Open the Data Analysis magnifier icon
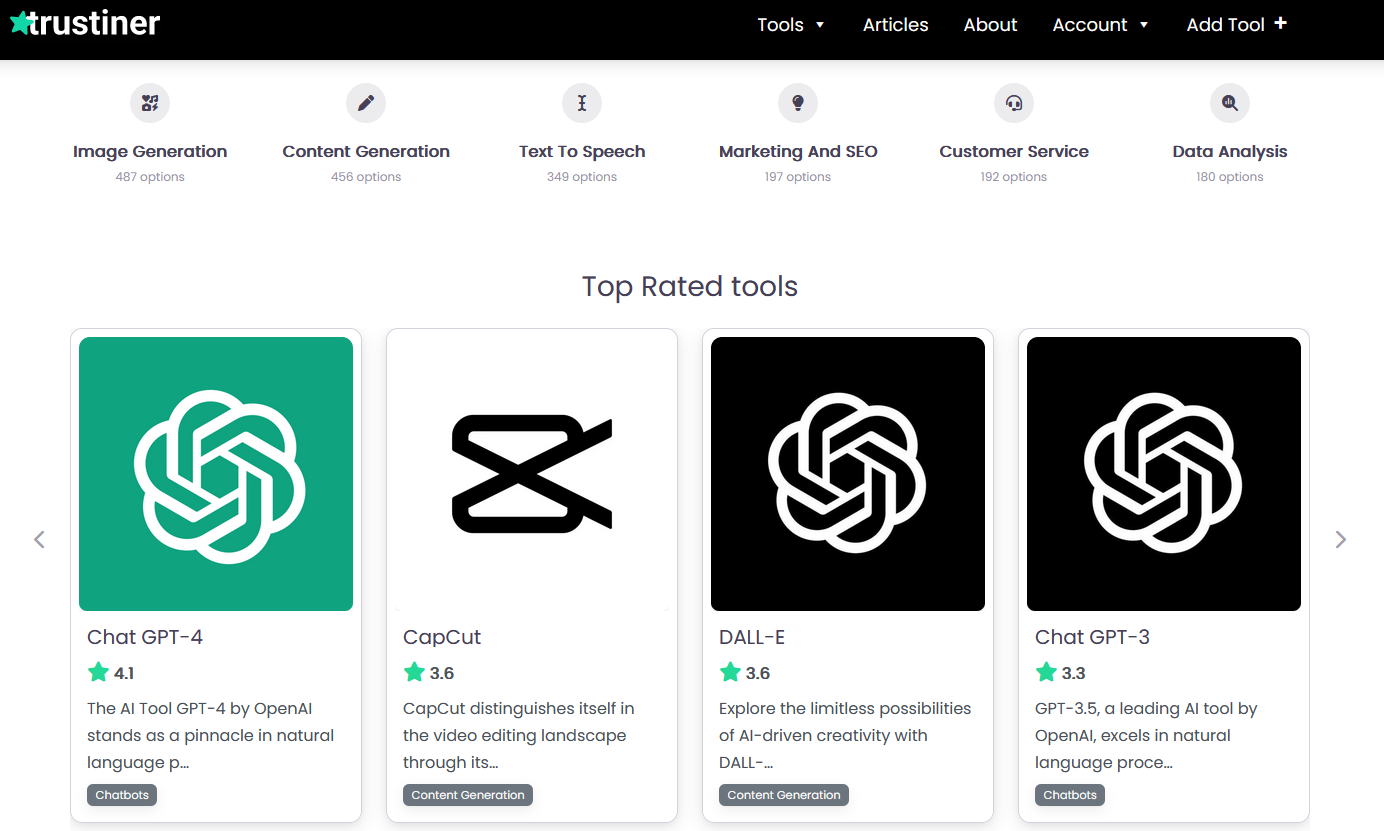Viewport: 1384px width, 831px height. [1230, 102]
